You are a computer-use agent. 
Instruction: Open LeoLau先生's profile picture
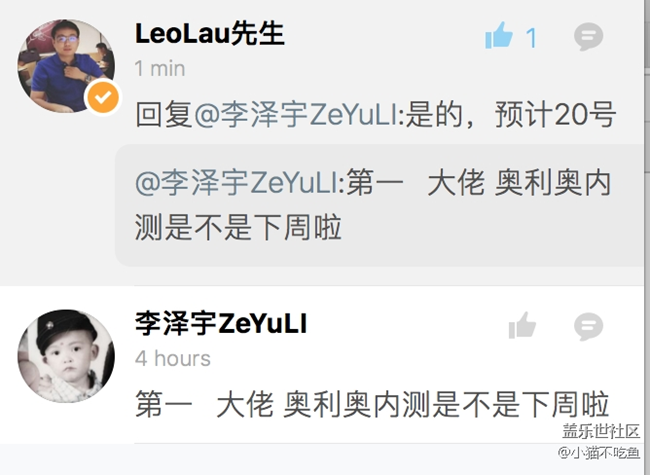pyautogui.click(x=66, y=66)
